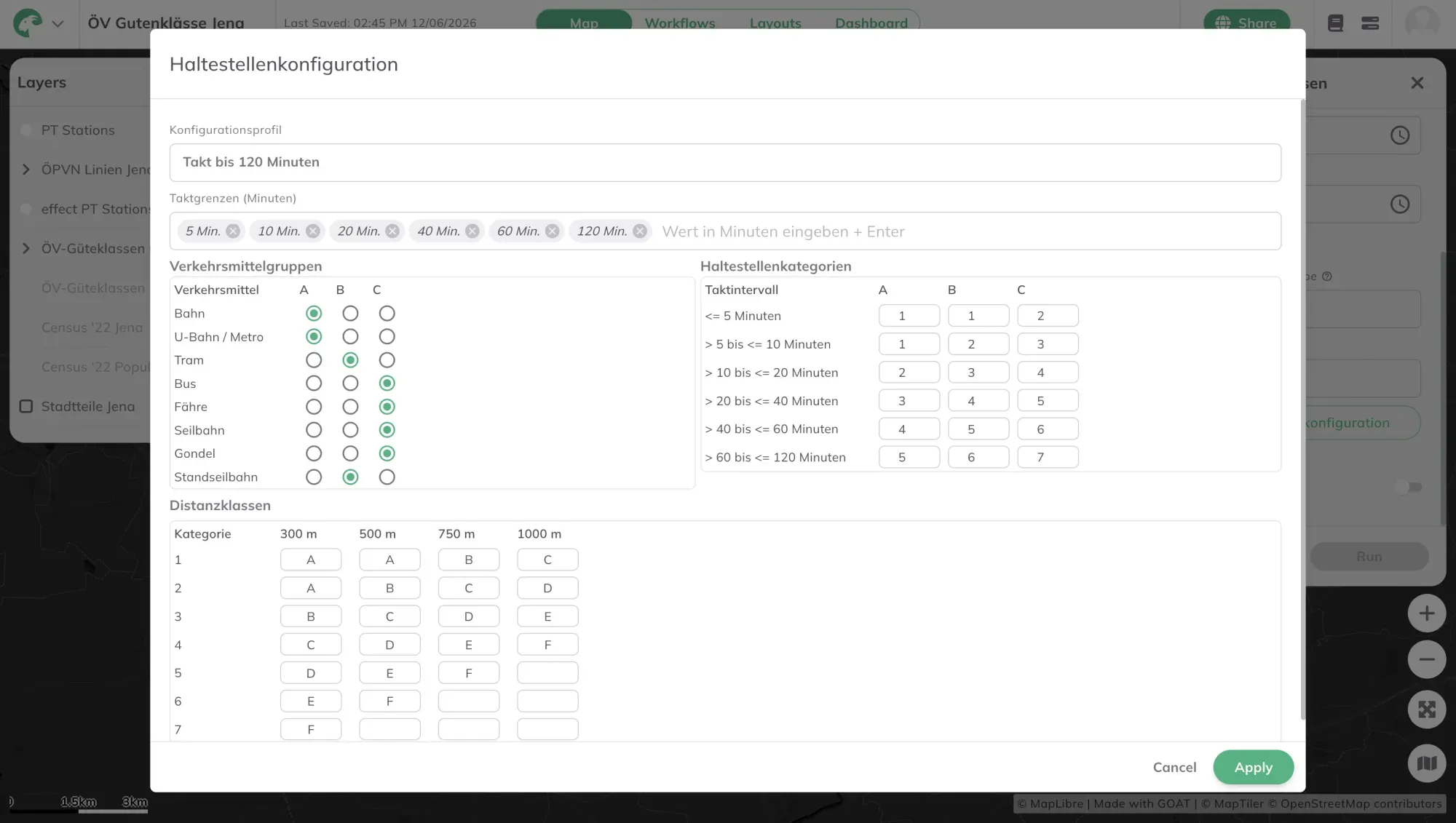Image resolution: width=1456 pixels, height=823 pixels.
Task: Remove the 60 Min. chip
Action: click(553, 231)
